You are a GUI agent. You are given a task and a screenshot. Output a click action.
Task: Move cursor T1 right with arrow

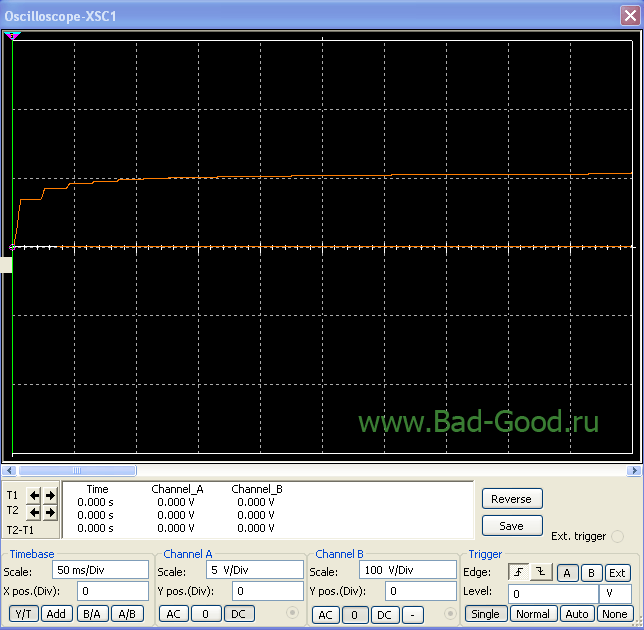[50, 495]
